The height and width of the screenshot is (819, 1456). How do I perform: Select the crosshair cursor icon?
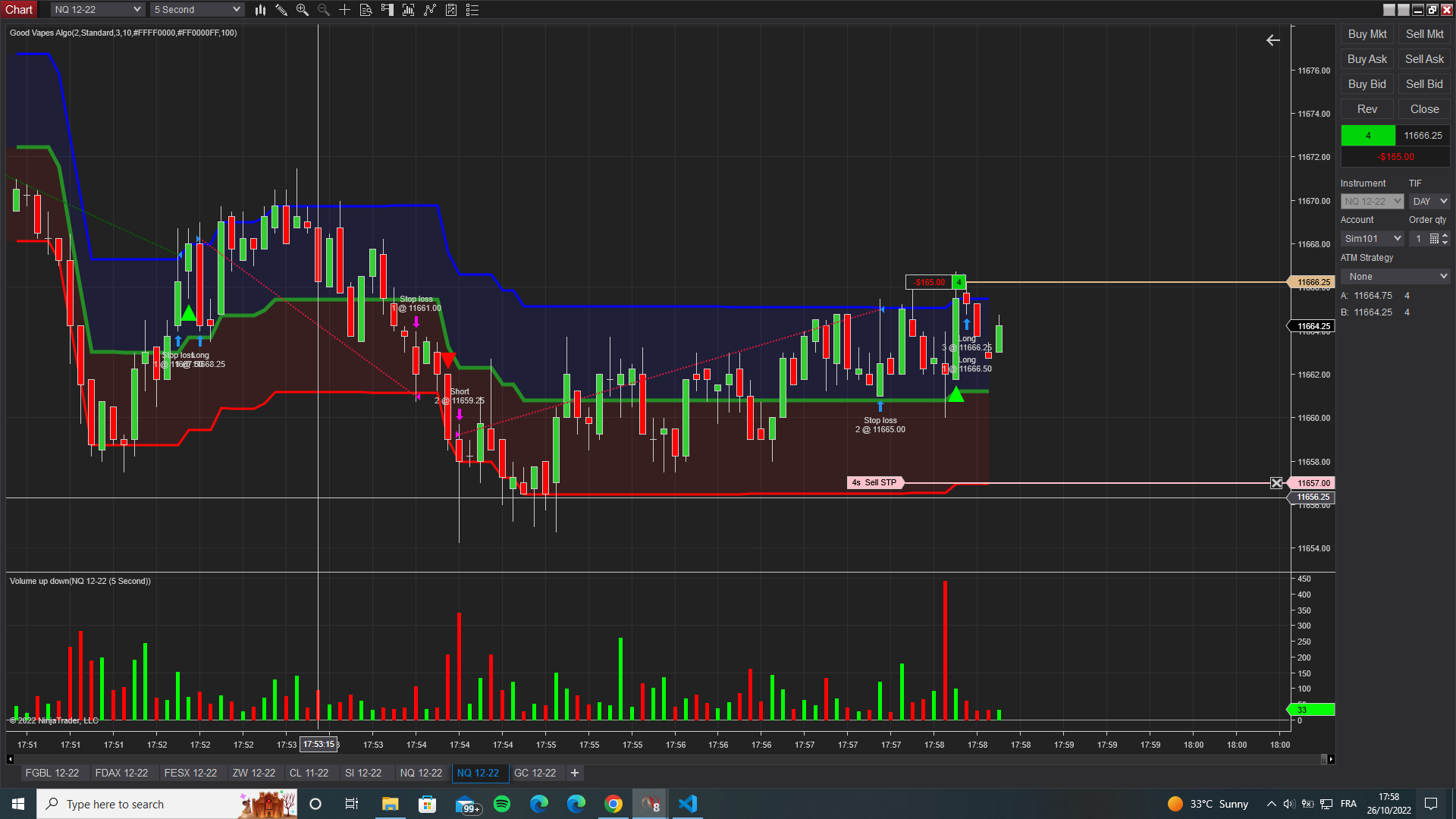point(344,10)
